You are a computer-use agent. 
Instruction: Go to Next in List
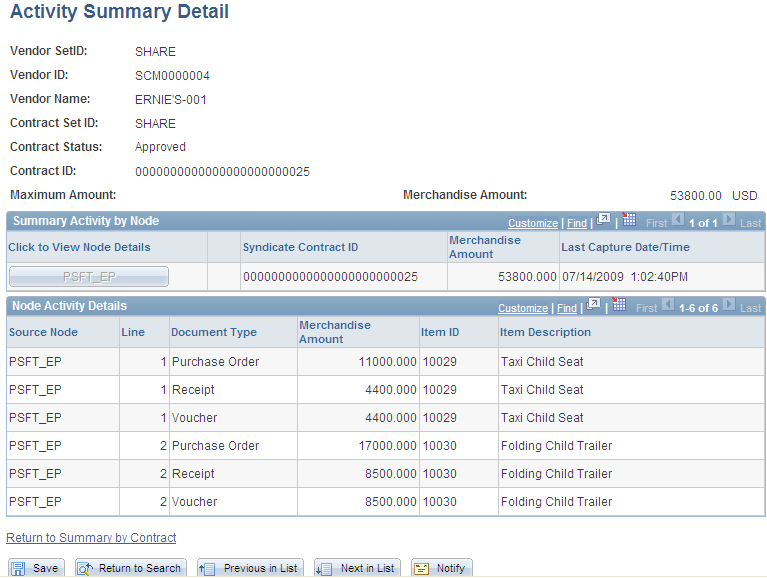pyautogui.click(x=357, y=568)
